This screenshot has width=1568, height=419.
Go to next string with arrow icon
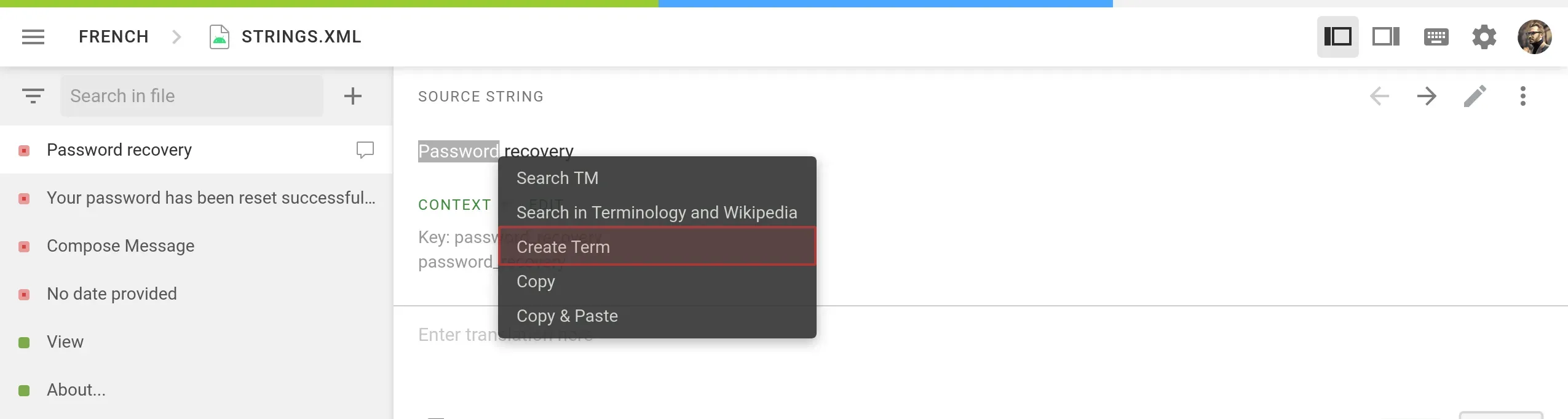coord(1428,97)
